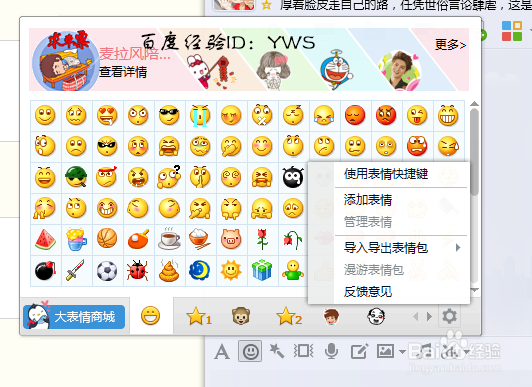
Task: Open the star 2 favorites tab
Action: [289, 316]
